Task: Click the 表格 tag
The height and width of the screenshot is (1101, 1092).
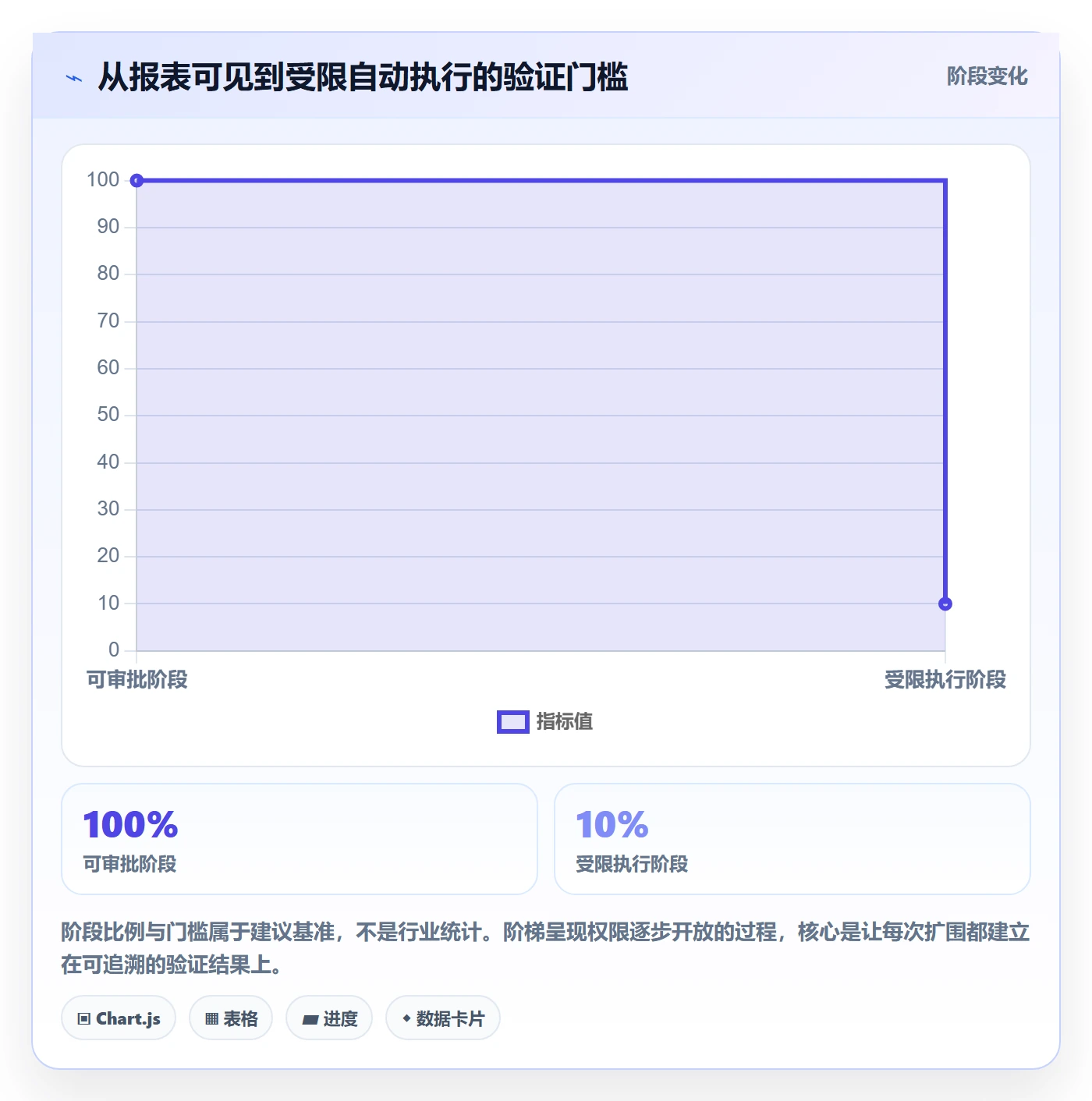Action: [x=231, y=1018]
